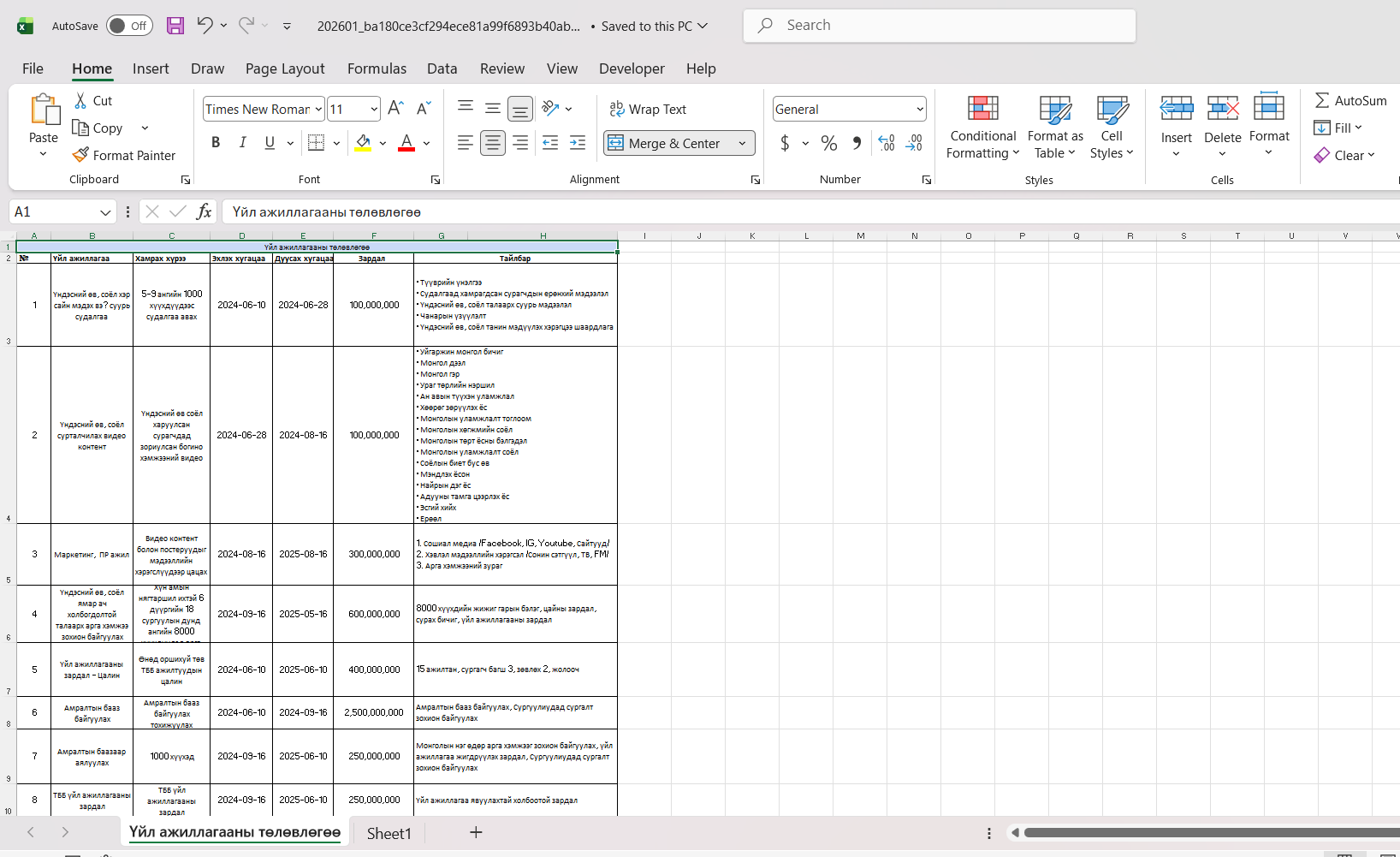Toggle Wrap Text for the cell

[648, 109]
